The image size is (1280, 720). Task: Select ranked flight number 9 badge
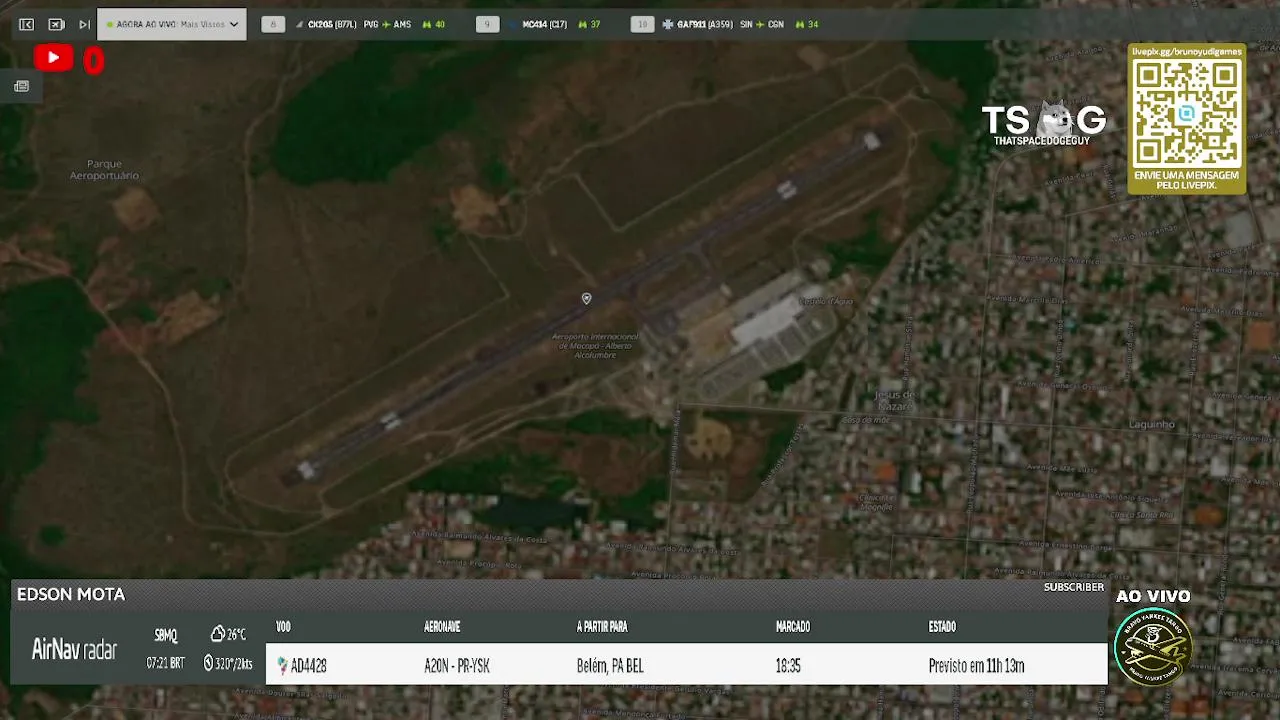pos(487,24)
